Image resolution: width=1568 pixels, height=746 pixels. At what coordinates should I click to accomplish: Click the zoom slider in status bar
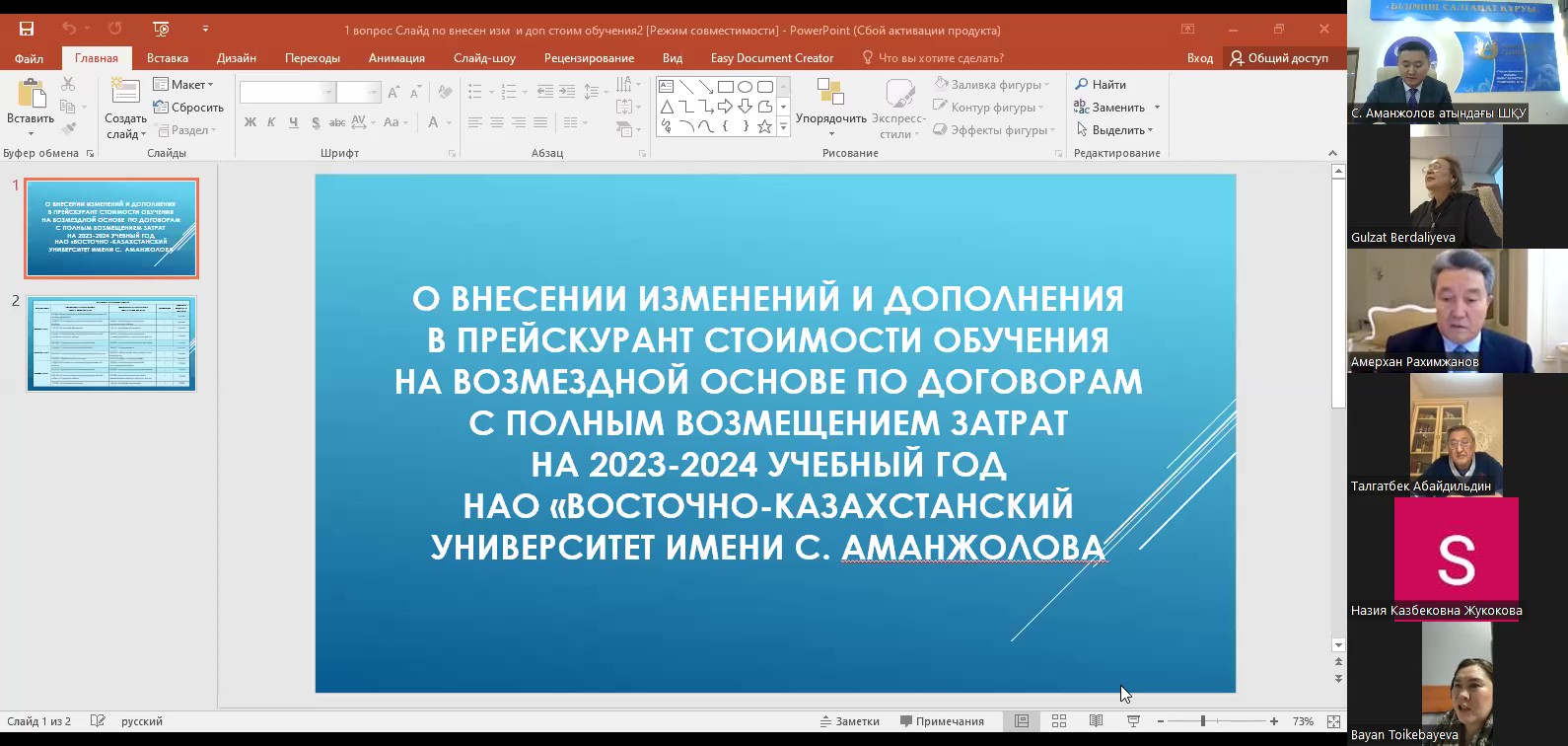(1203, 721)
